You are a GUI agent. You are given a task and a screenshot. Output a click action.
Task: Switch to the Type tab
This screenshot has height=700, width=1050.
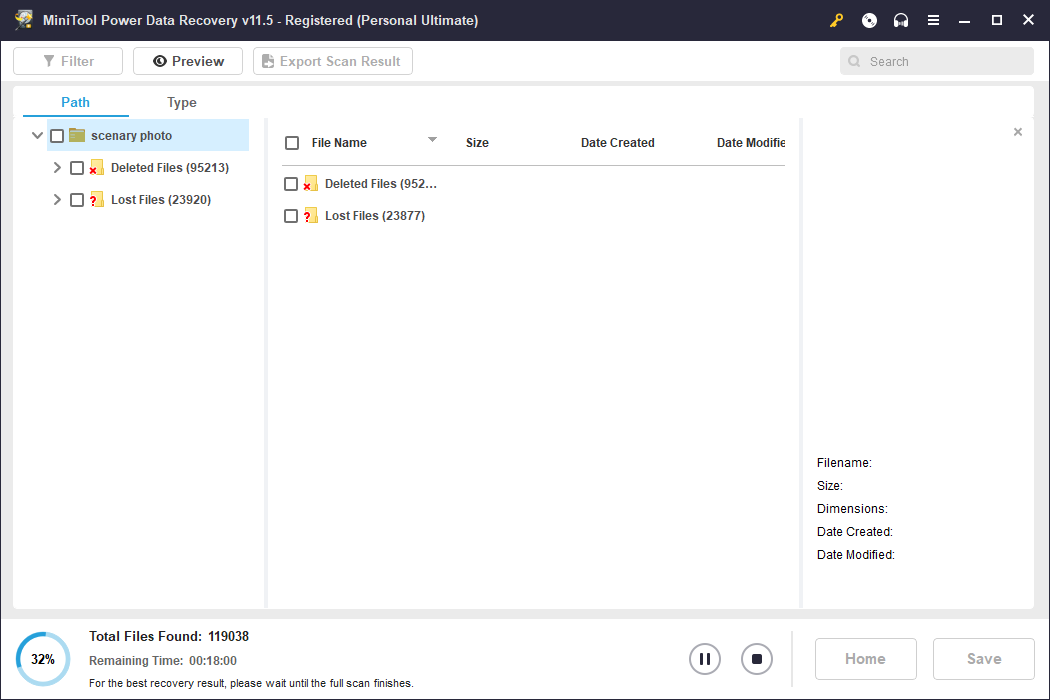[181, 102]
